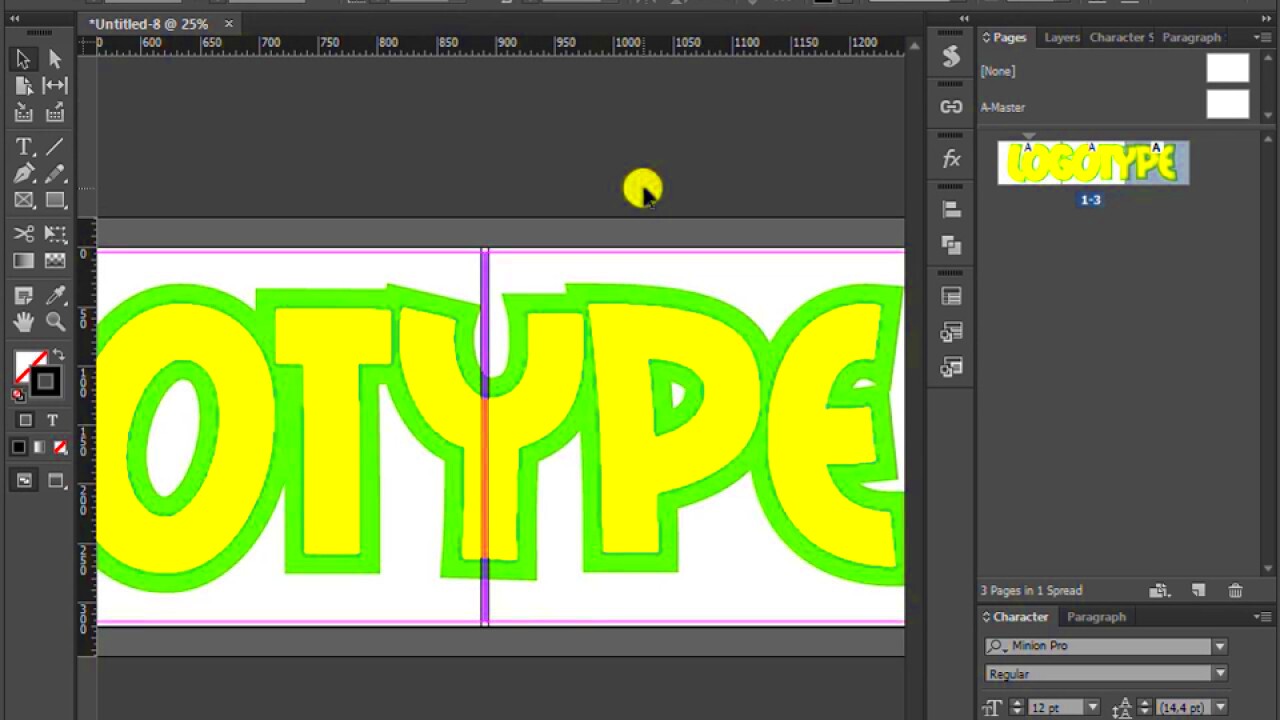
Task: Delete selected pages with trash icon
Action: click(x=1235, y=591)
